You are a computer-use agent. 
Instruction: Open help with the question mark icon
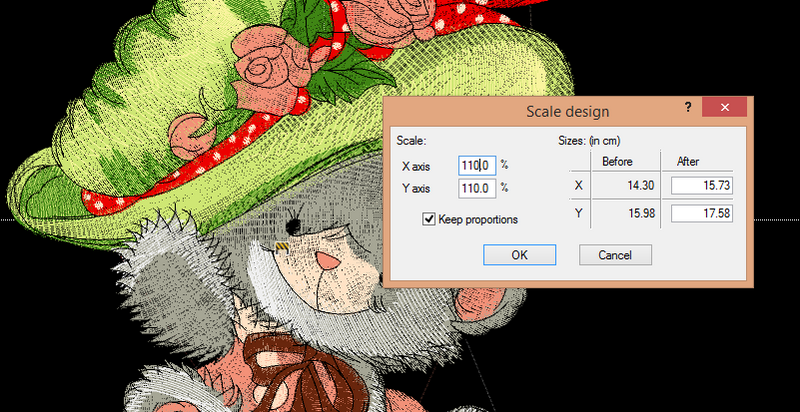click(688, 108)
